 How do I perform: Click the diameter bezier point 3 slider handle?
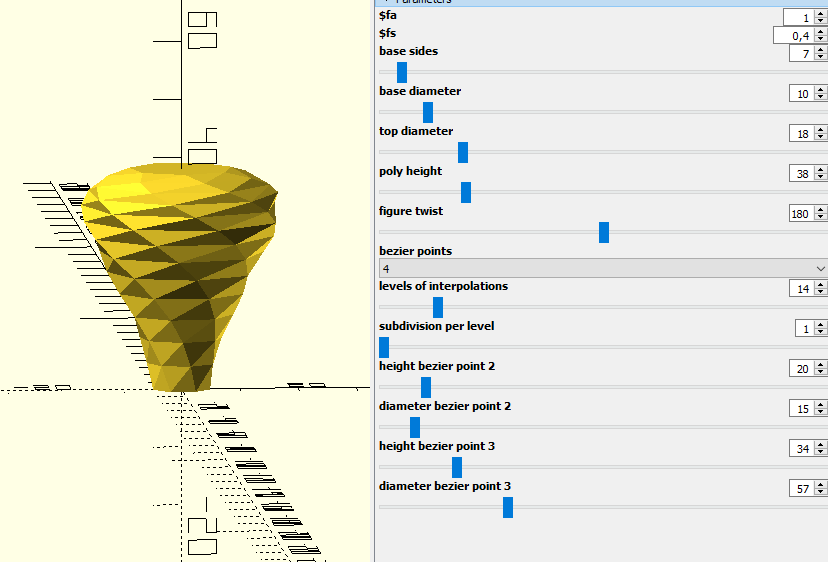coord(508,508)
